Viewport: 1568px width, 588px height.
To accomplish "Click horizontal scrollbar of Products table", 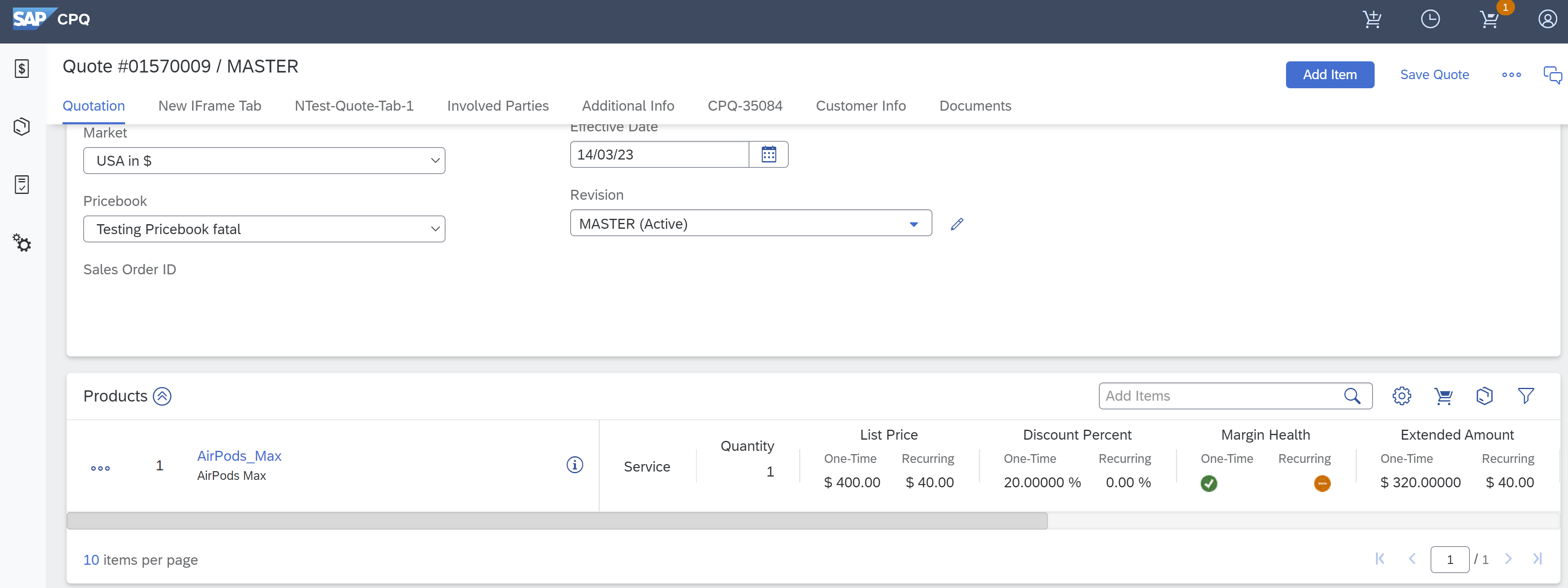I will [x=557, y=521].
